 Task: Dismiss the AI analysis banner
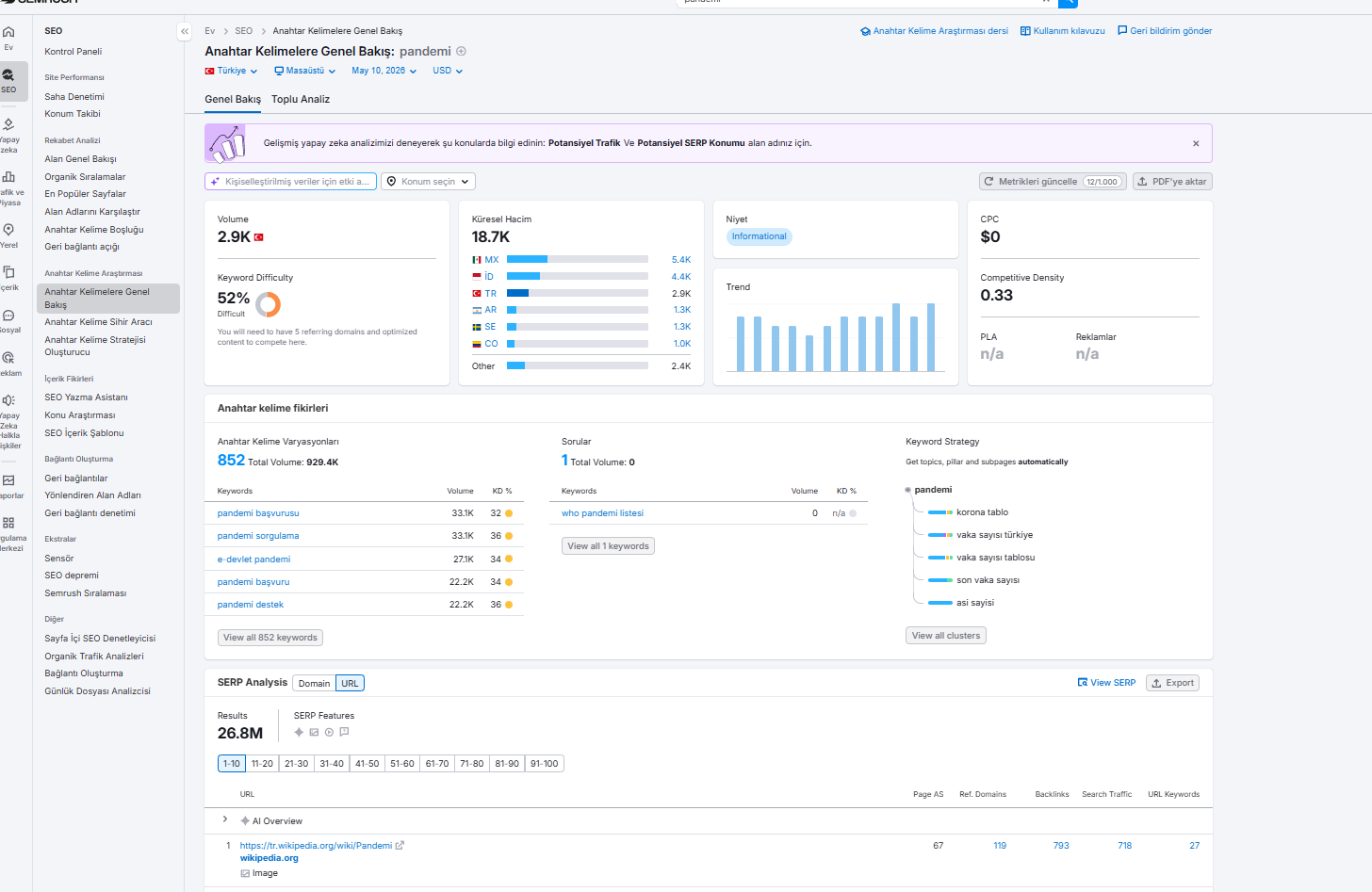point(1196,144)
